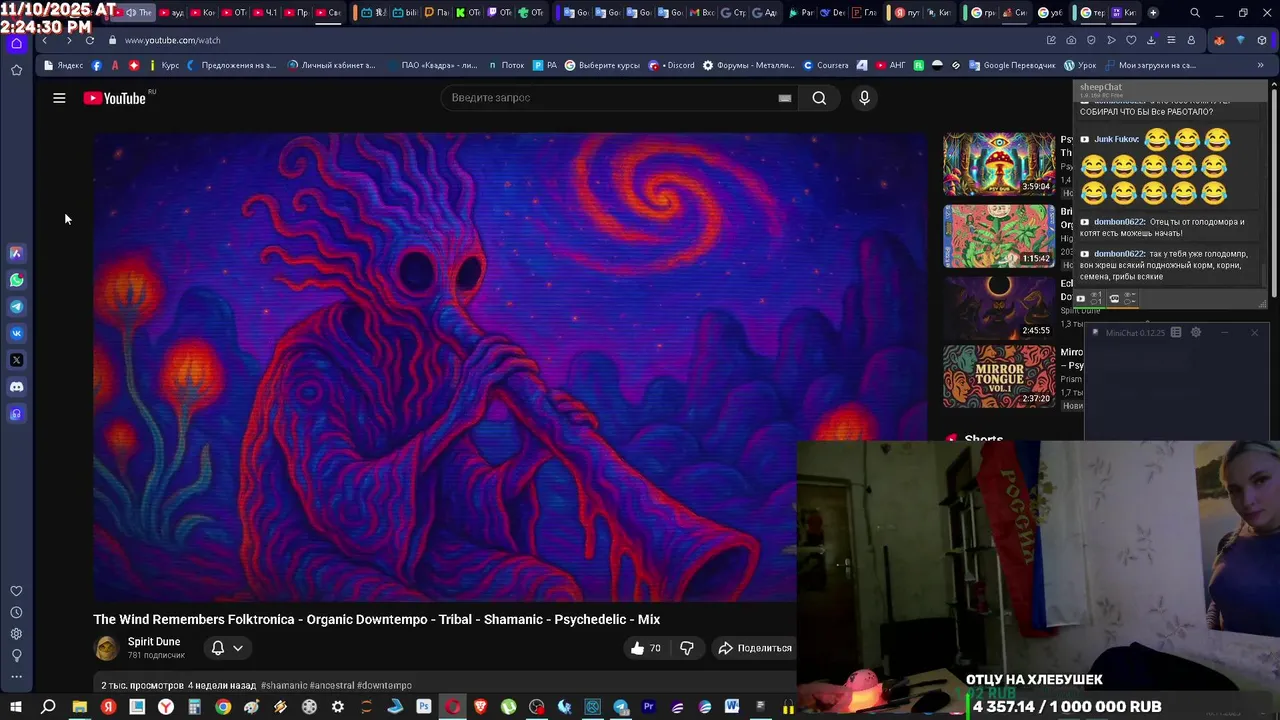The height and width of the screenshot is (720, 1280).
Task: Open Google Chrome from the taskbar
Action: click(x=223, y=707)
